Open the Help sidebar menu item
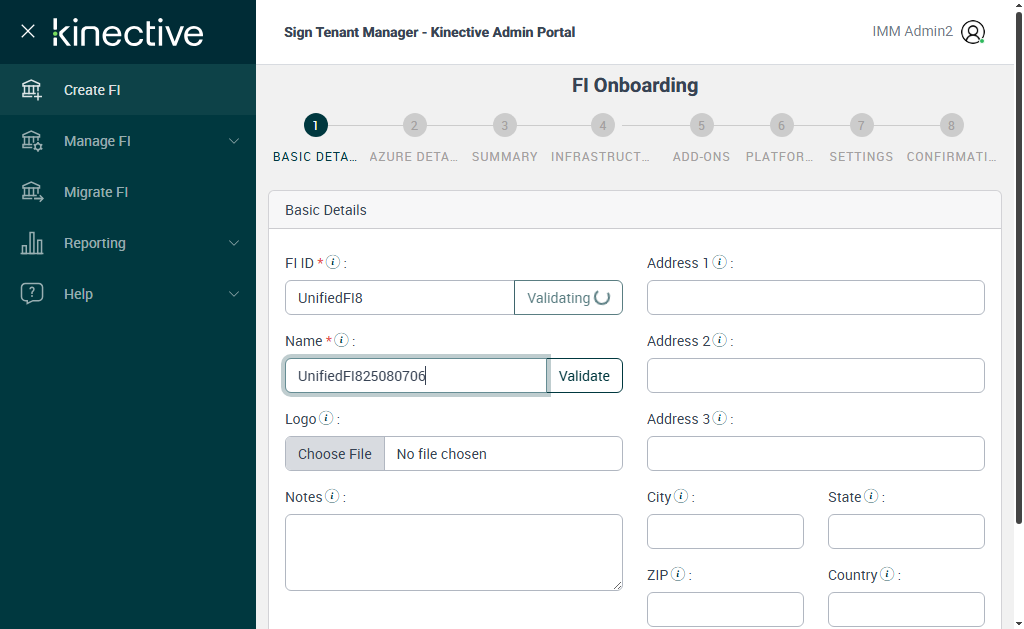 78,294
